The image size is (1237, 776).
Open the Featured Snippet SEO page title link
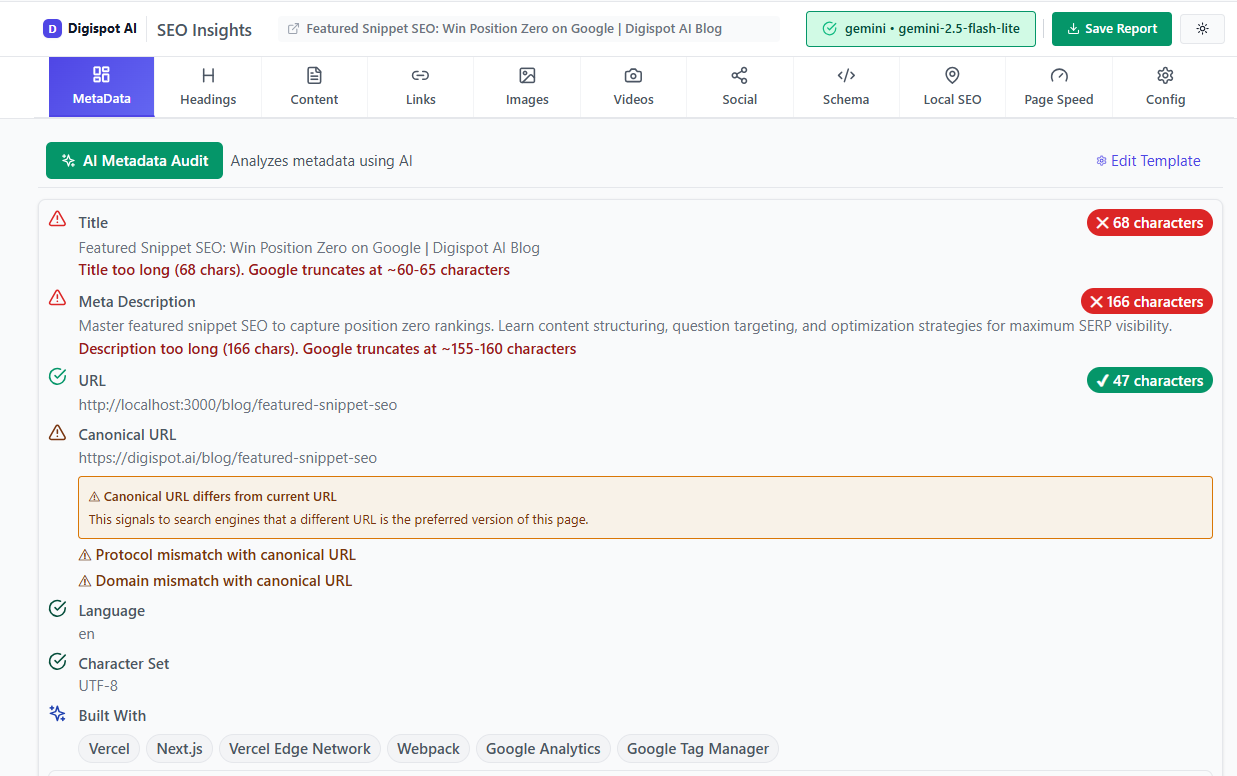tap(514, 29)
